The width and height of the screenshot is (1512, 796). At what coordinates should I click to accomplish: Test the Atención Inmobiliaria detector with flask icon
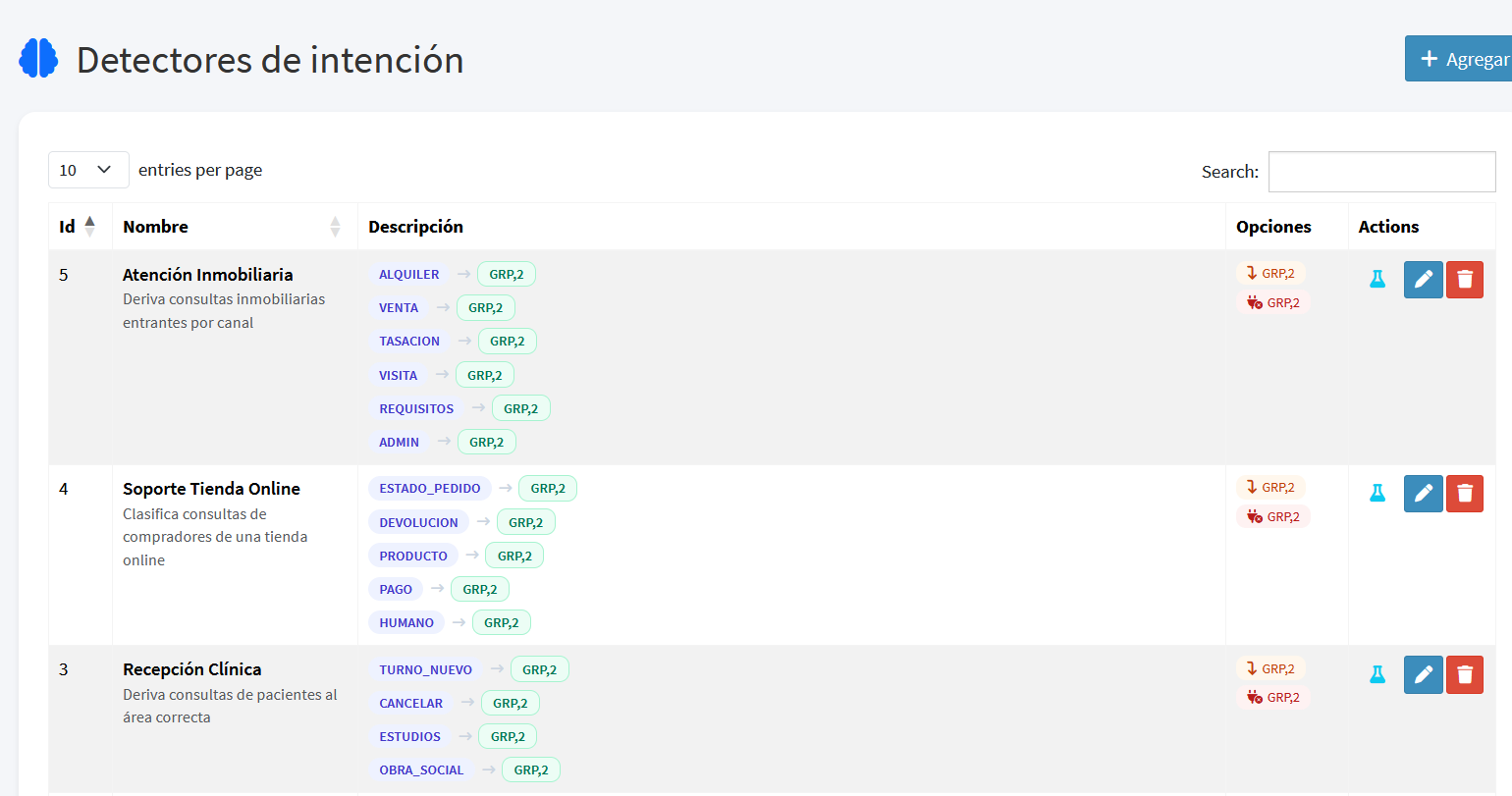click(x=1377, y=280)
